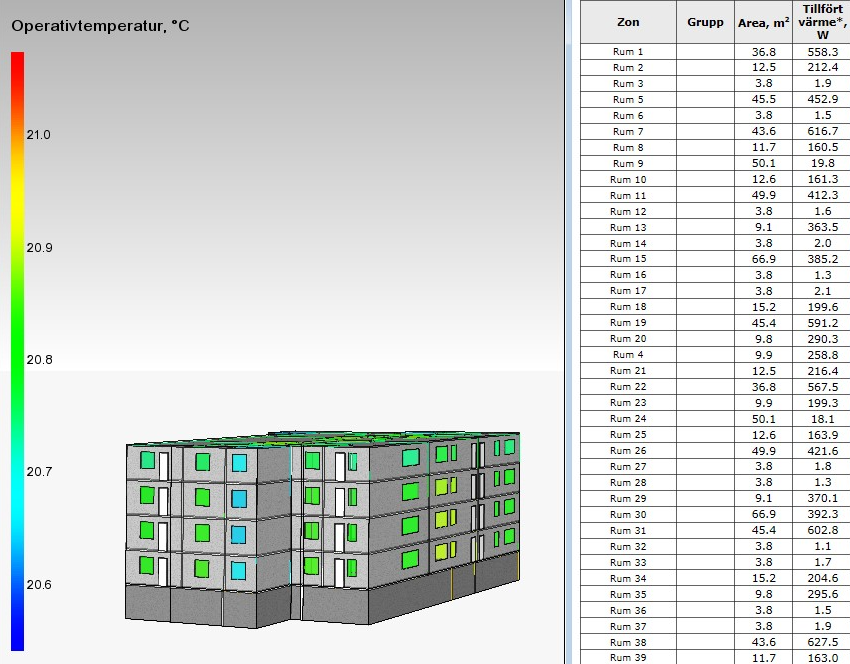Click the 567.5 heat value for Rum 22
This screenshot has height=664, width=850.
coord(822,387)
